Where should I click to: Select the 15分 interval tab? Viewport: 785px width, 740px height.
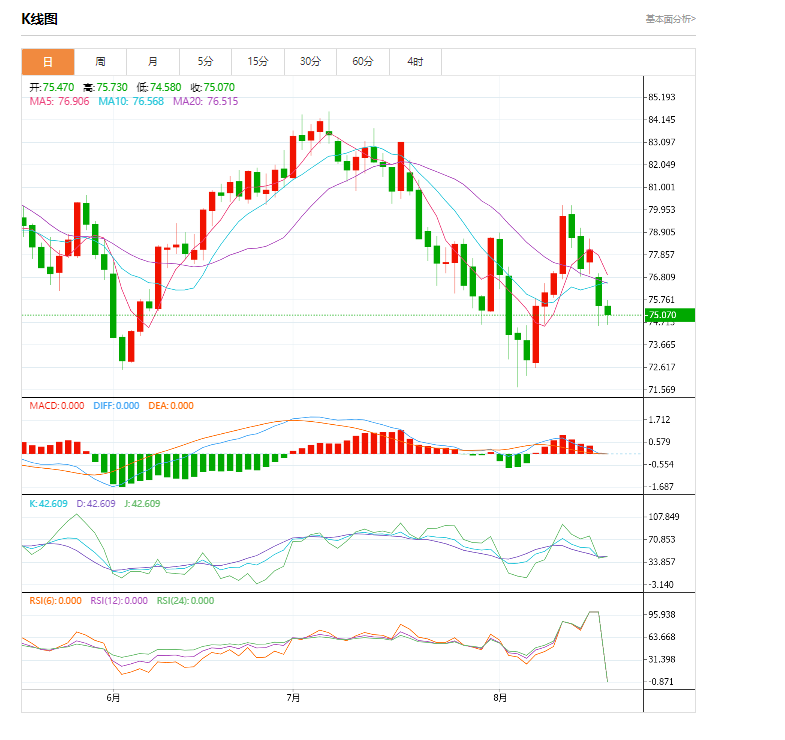258,62
